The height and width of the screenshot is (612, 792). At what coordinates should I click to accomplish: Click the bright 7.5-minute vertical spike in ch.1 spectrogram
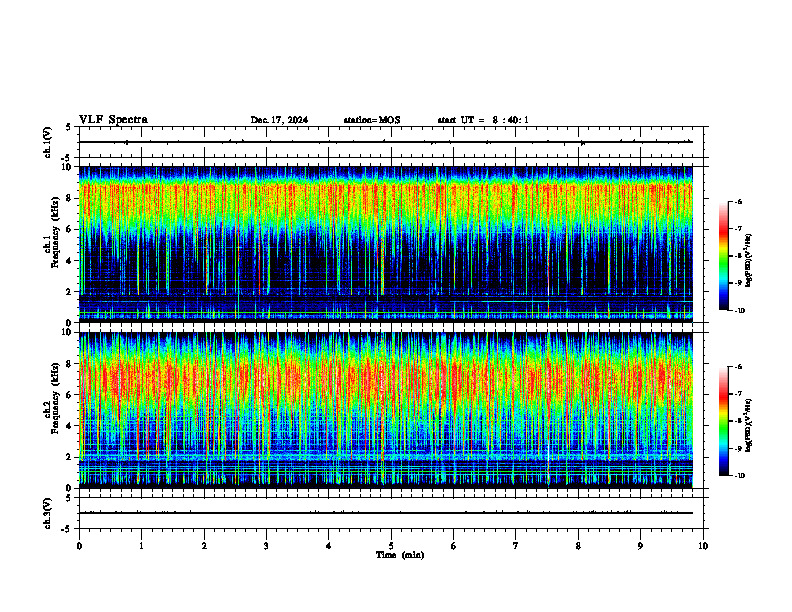(x=549, y=244)
